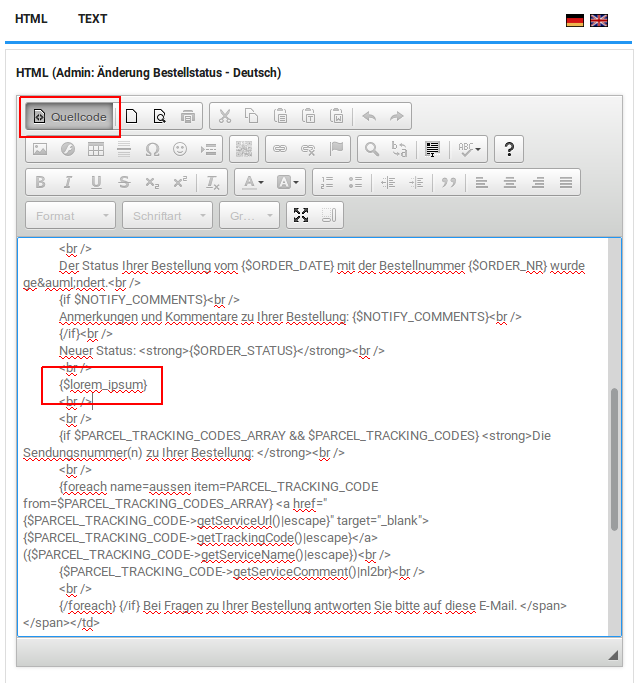Click the Show Blocks icon
The width and height of the screenshot is (640, 683).
point(329,215)
